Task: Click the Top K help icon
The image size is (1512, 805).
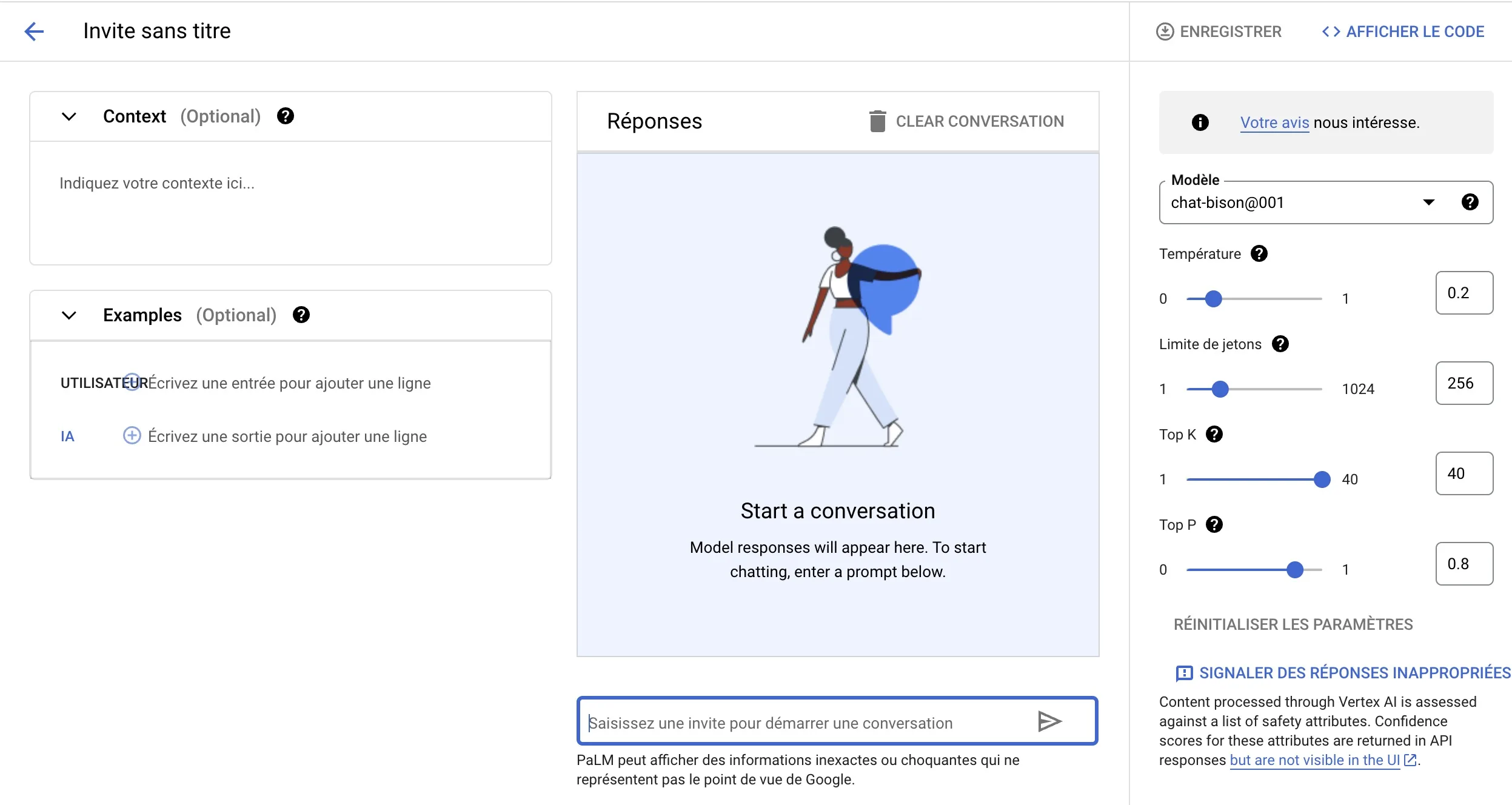Action: (x=1214, y=434)
